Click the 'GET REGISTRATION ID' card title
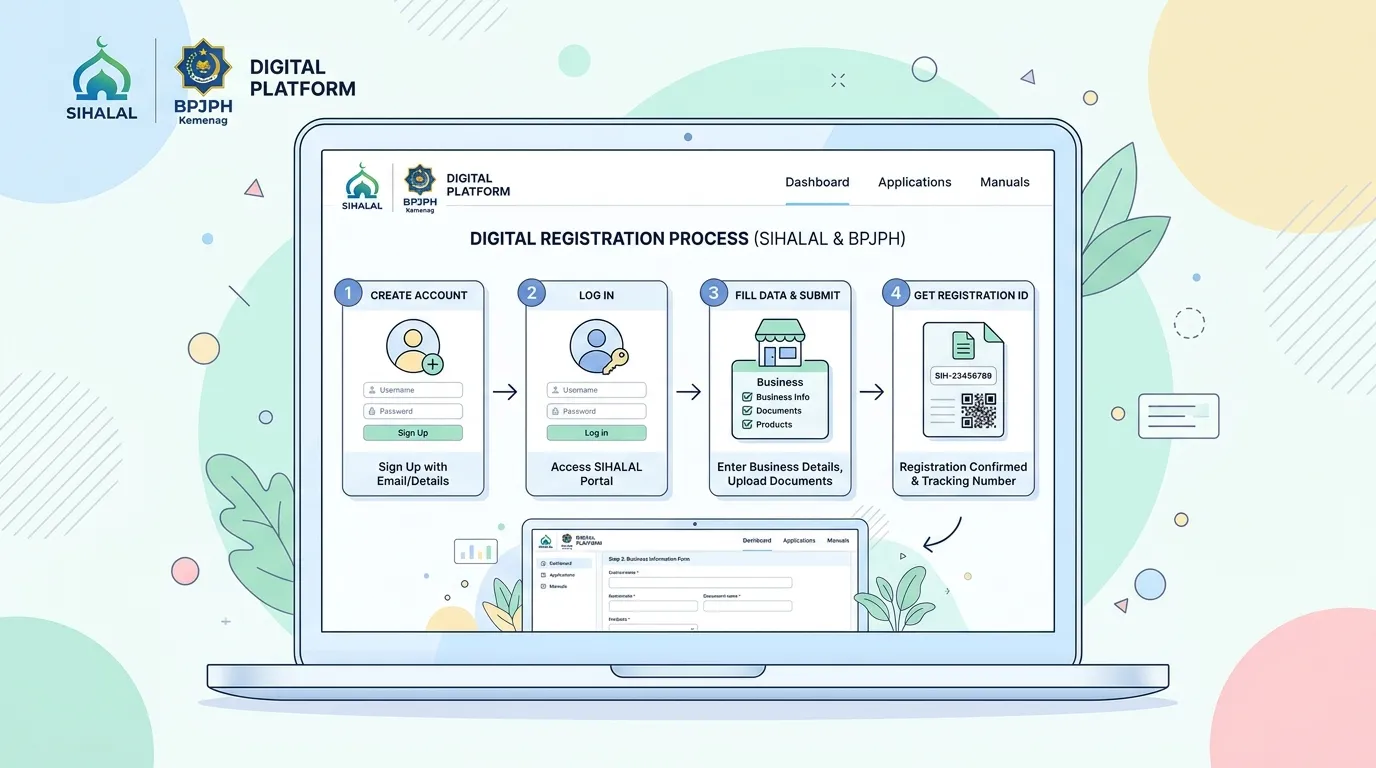This screenshot has height=768, width=1376. point(971,295)
